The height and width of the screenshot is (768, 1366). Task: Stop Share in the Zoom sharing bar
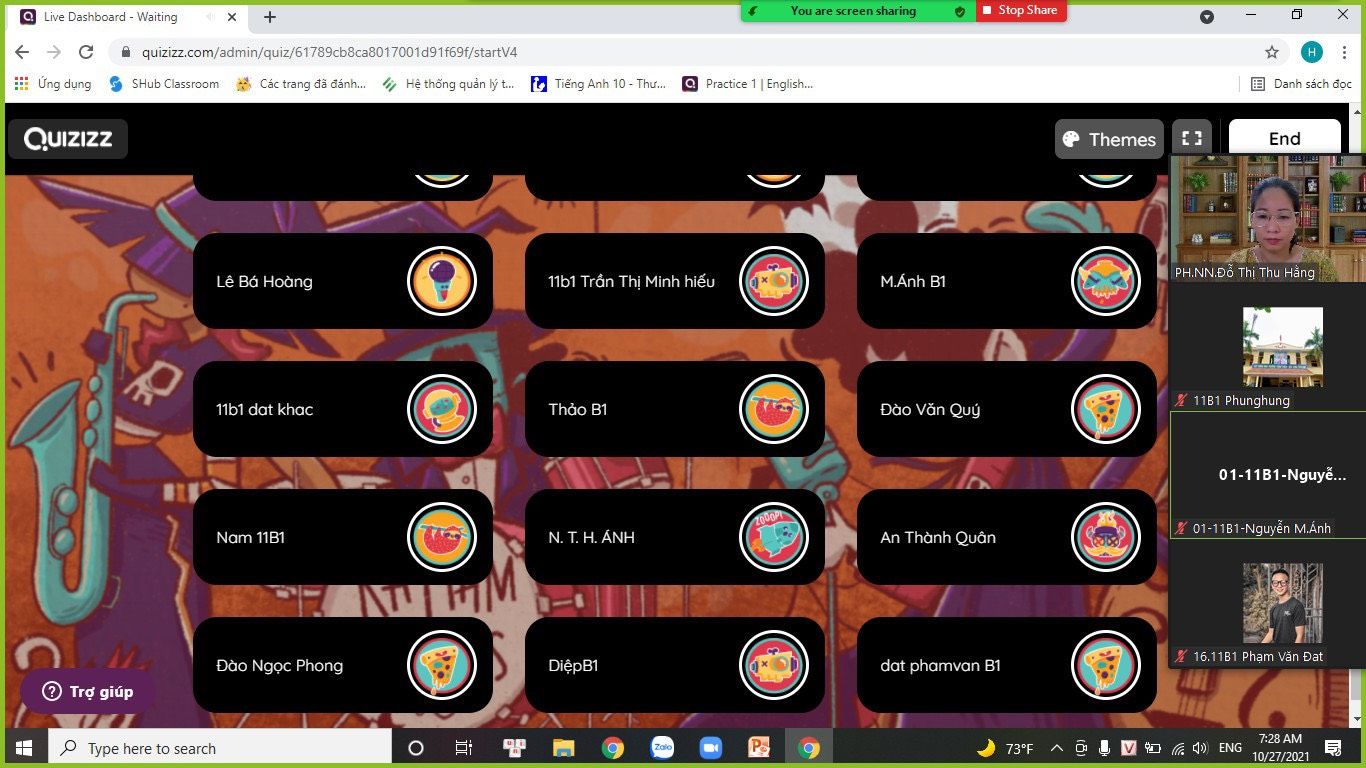[1020, 11]
